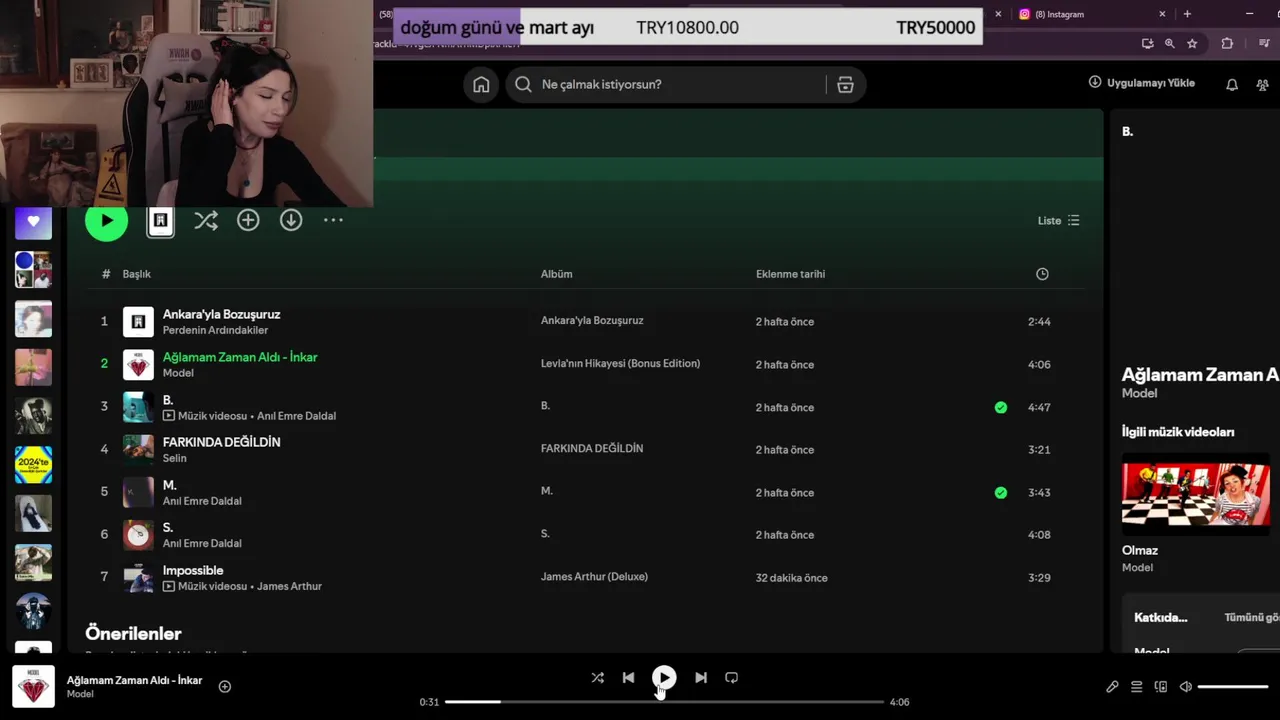Screen dimensions: 1280x720
Task: Open the Liked Songs heart in sidebar
Action: click(33, 222)
